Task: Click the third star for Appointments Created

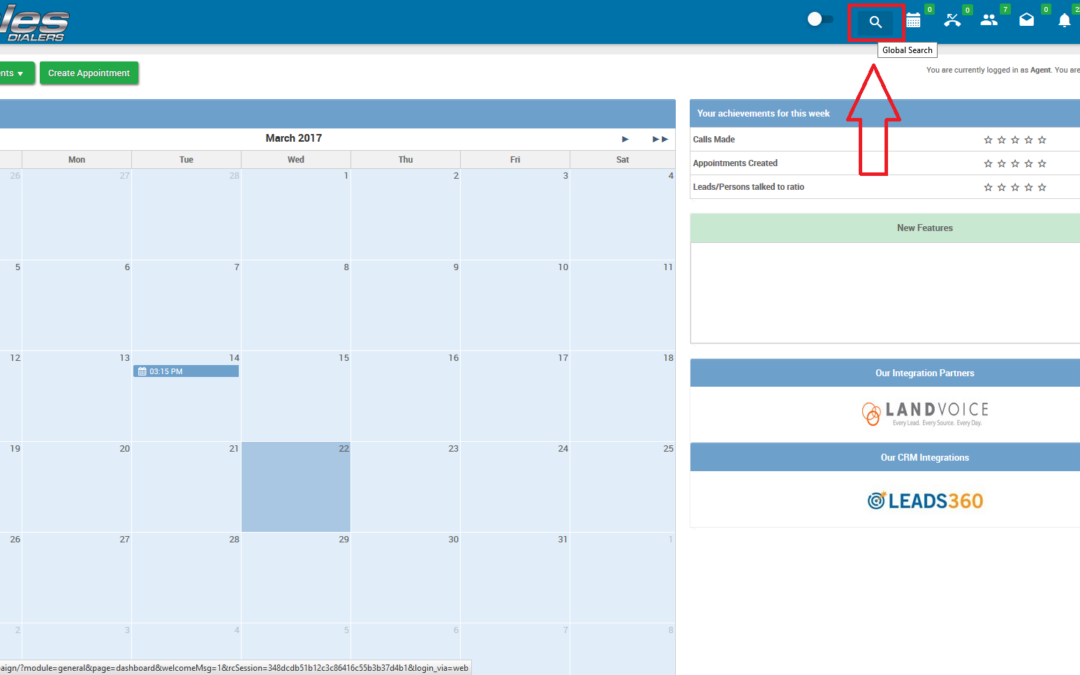Action: pos(1015,164)
